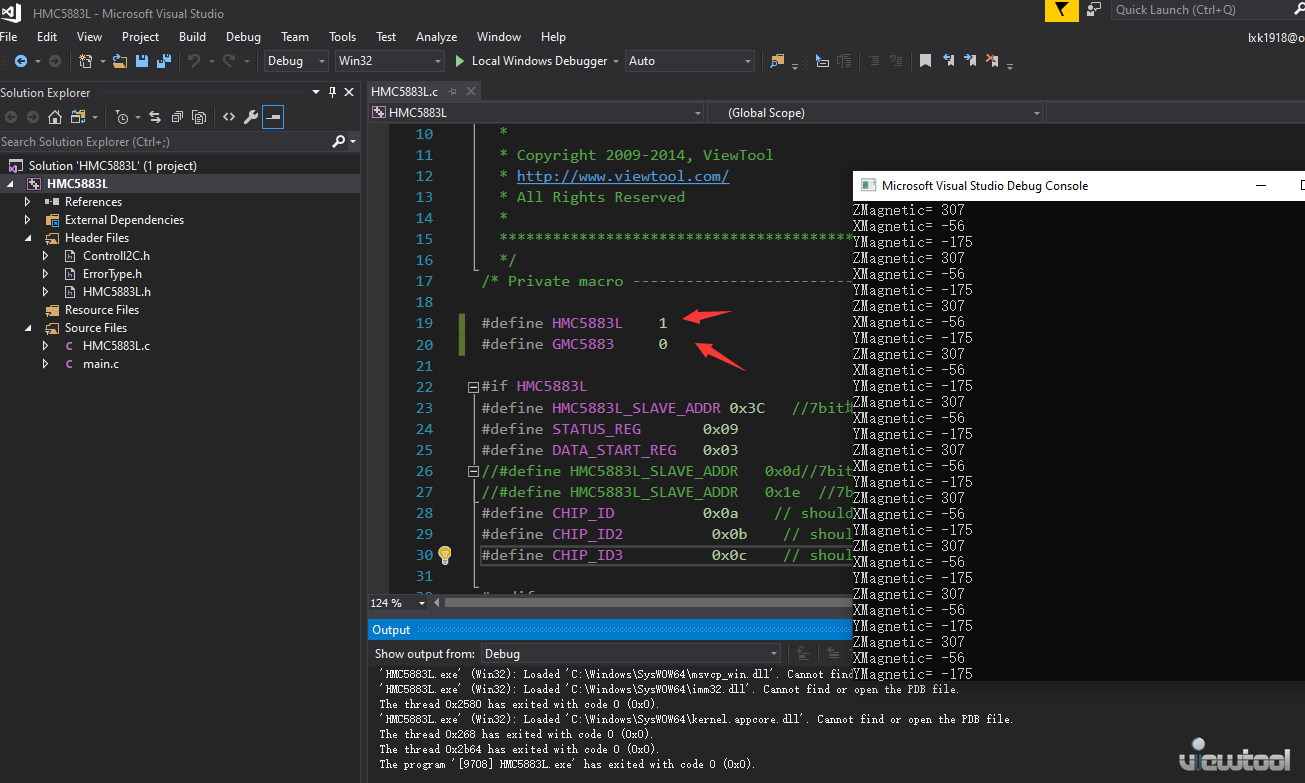Toggle the Preview Selected Items button
1305x783 pixels.
click(273, 117)
